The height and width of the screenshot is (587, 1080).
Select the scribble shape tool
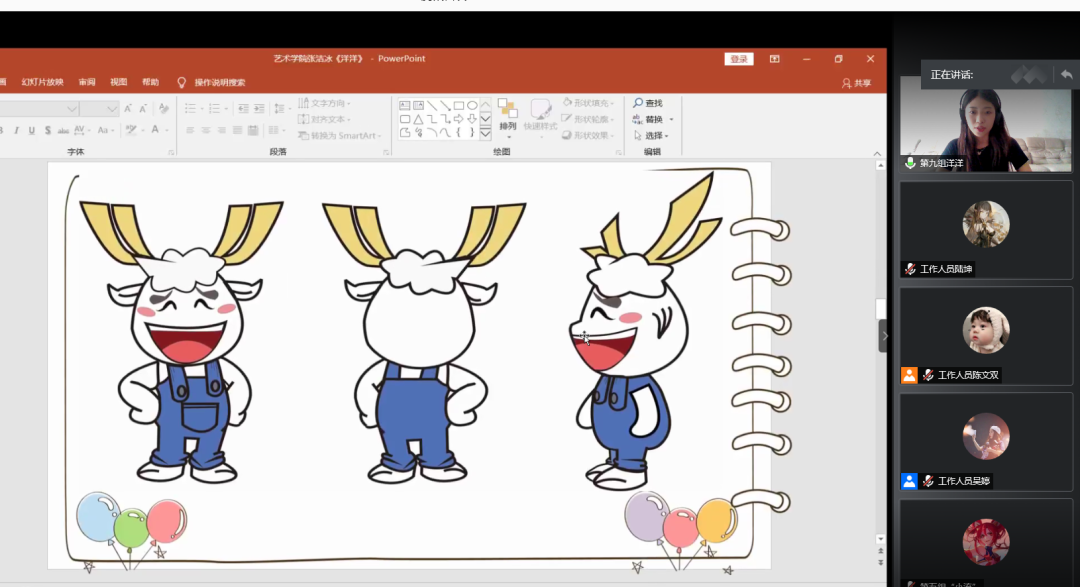coord(418,133)
